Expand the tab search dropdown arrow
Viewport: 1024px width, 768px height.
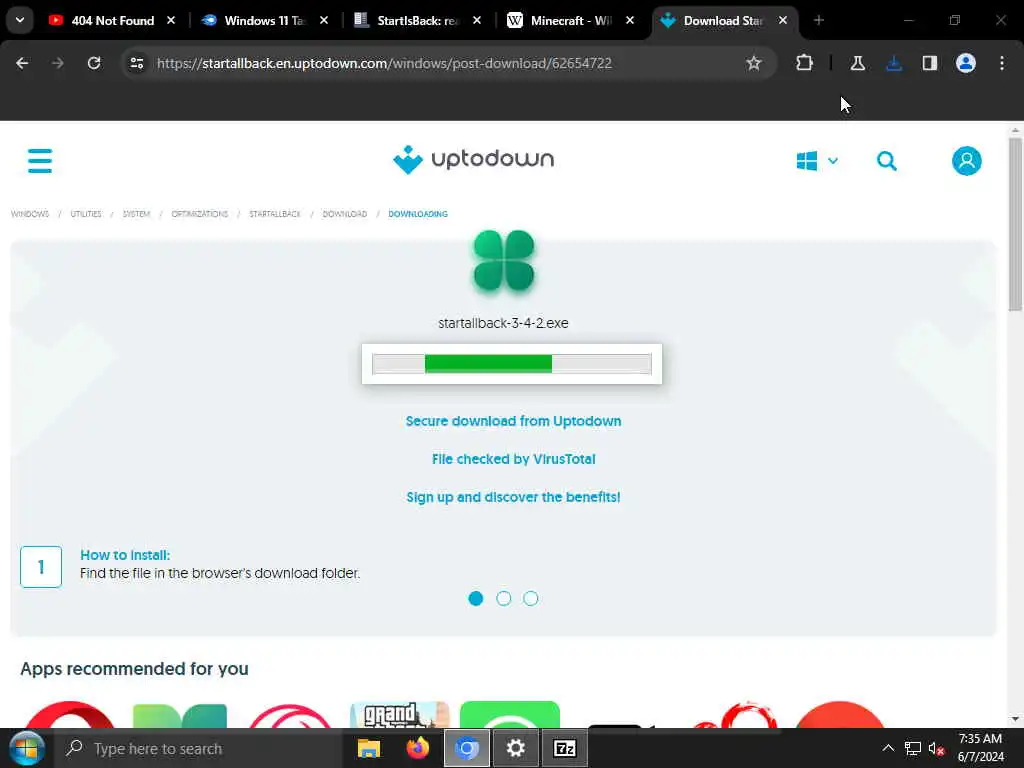20,20
